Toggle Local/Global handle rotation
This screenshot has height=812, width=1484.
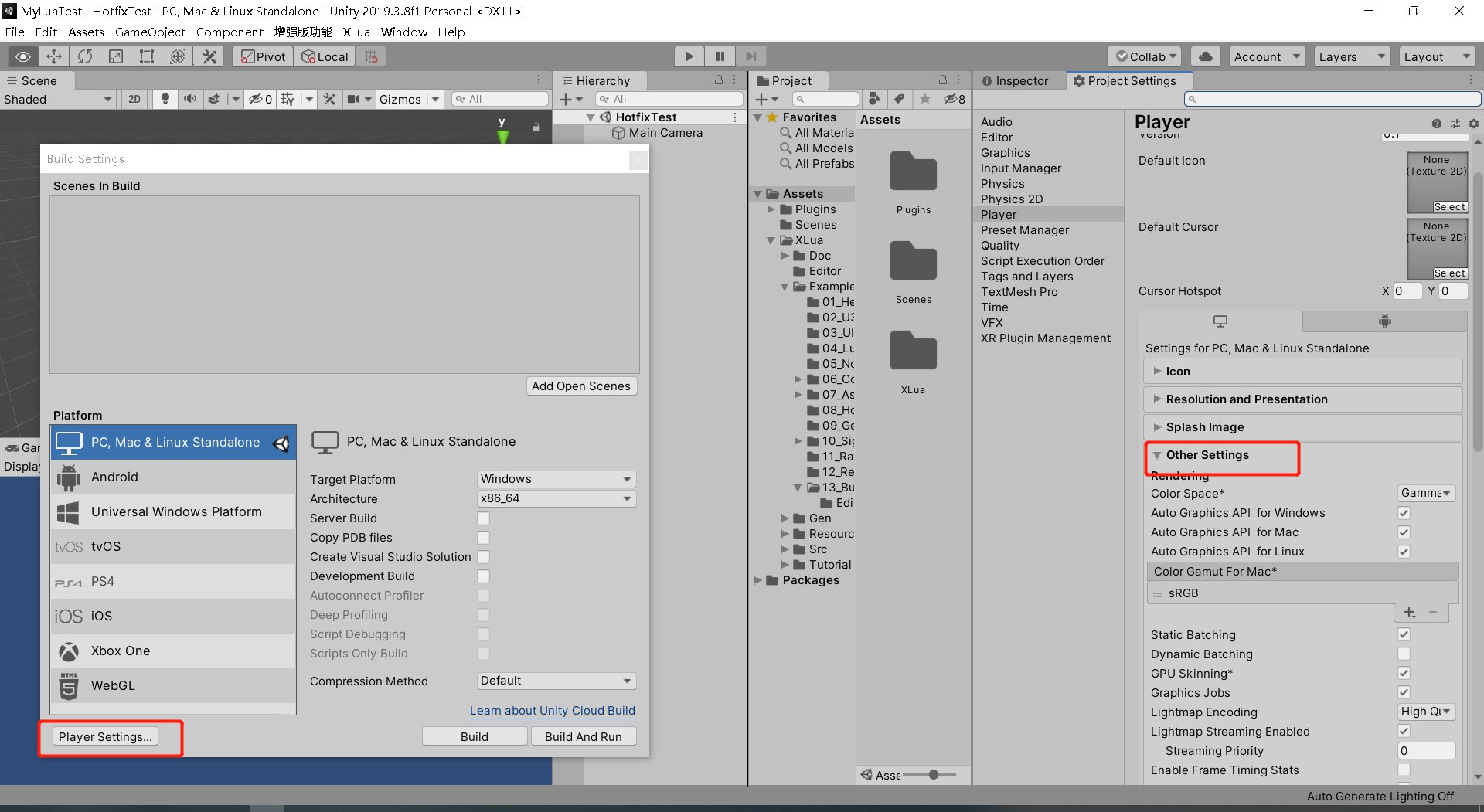click(x=325, y=56)
